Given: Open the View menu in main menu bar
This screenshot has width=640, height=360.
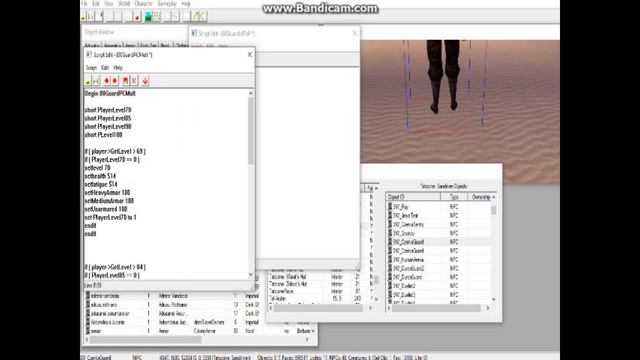Looking at the screenshot, I should click(x=109, y=4).
